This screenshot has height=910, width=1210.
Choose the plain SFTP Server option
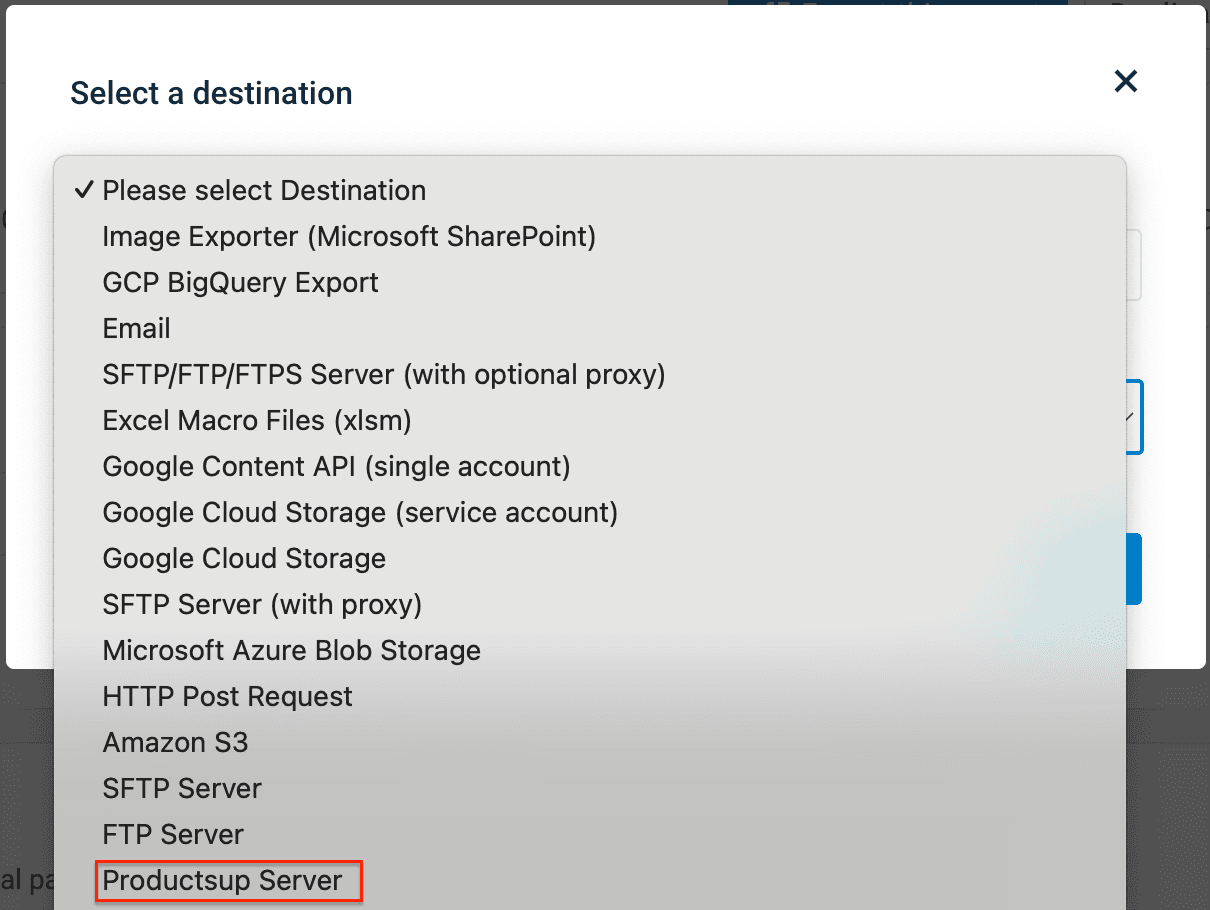tap(182, 789)
